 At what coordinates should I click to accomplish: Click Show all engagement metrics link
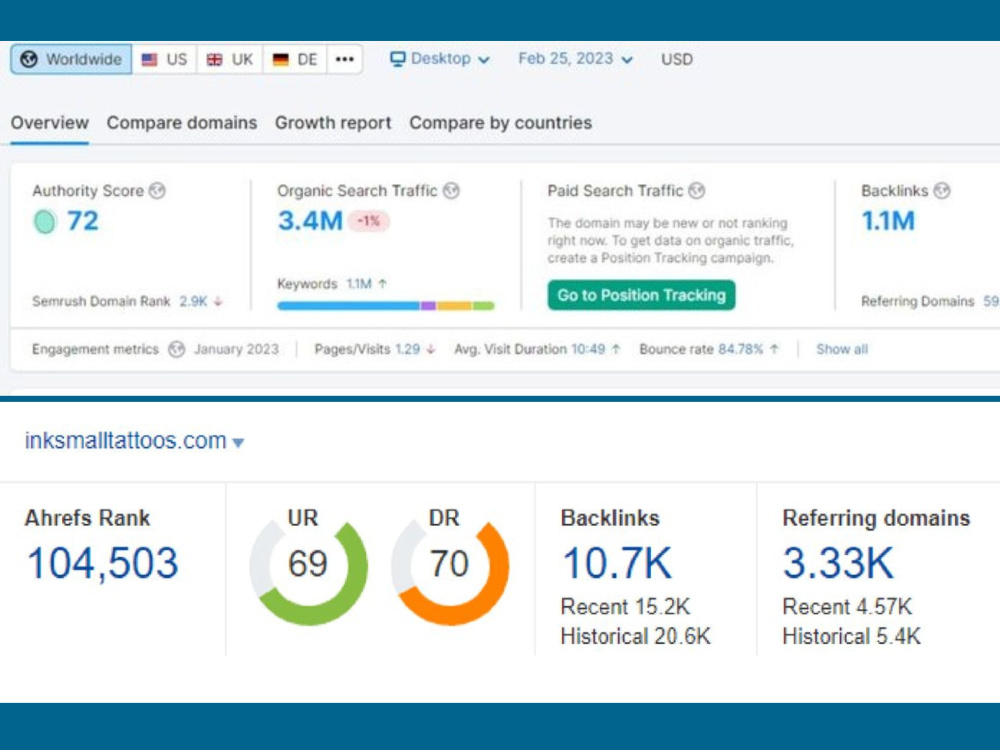(842, 349)
